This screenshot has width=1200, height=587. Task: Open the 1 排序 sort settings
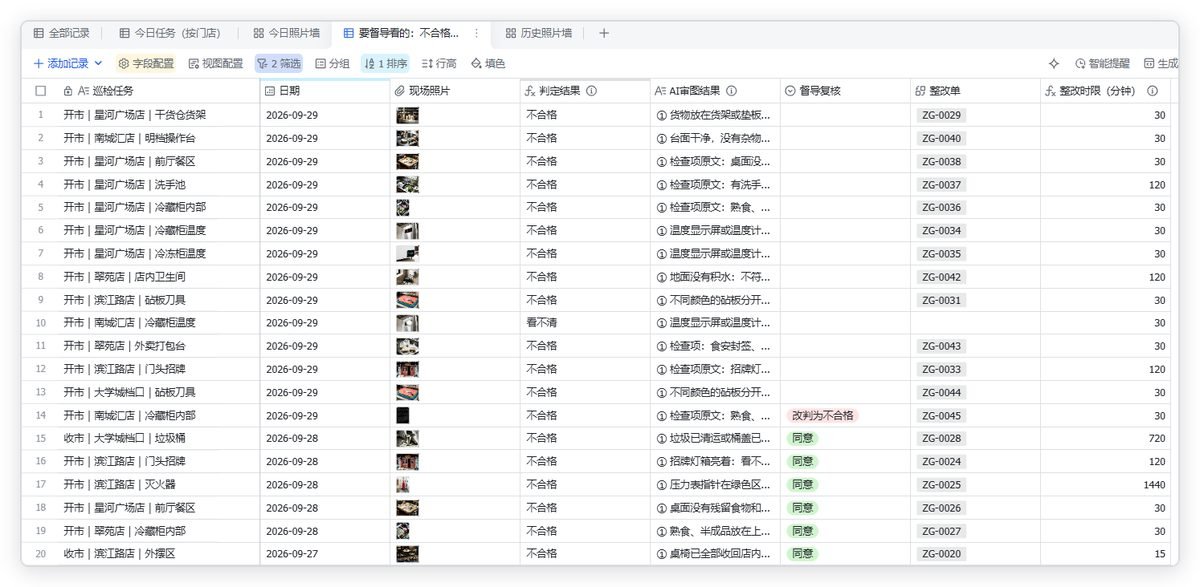coord(386,63)
